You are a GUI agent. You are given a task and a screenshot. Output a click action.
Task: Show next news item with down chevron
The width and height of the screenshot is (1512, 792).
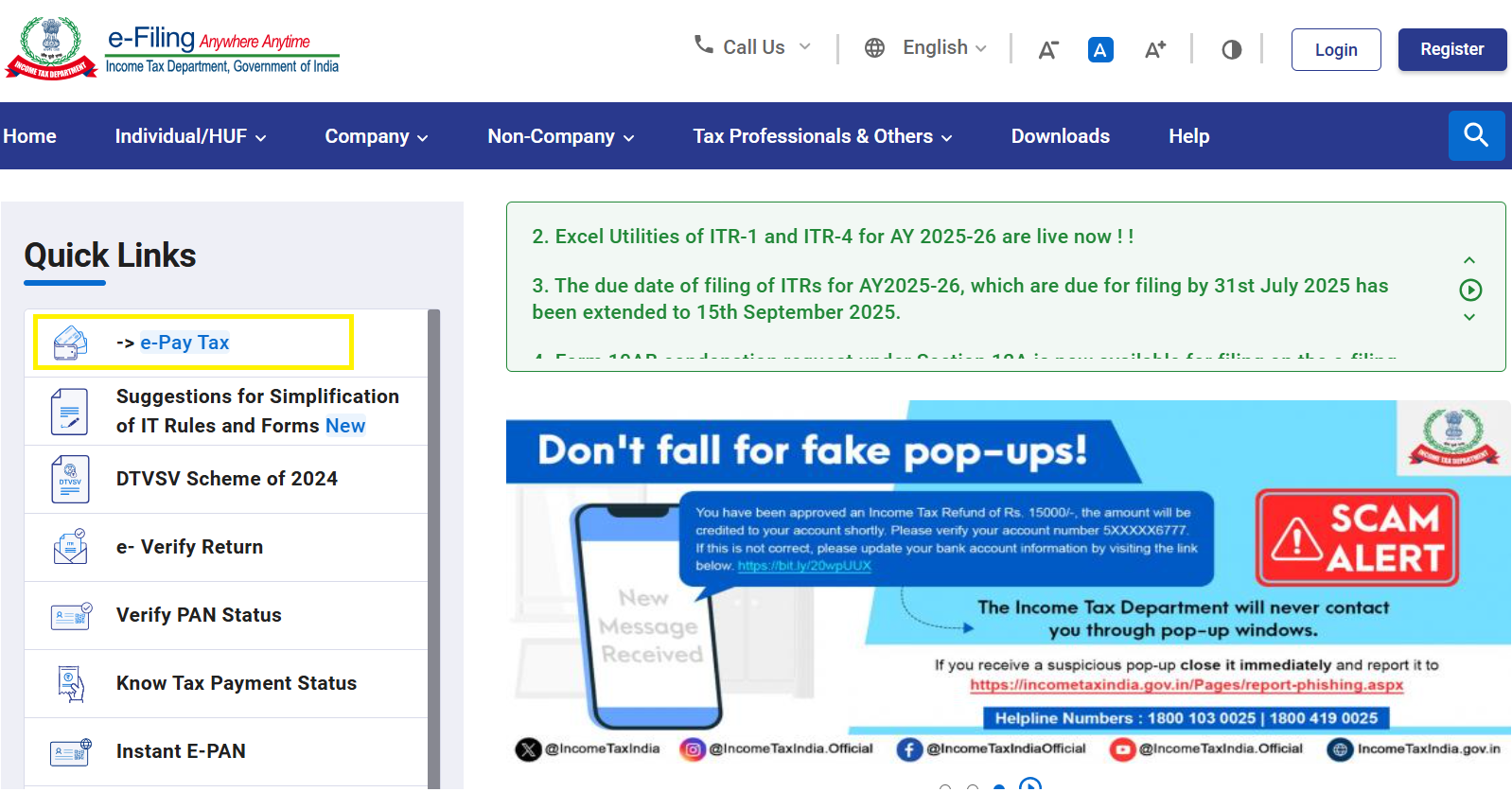coord(1469,317)
